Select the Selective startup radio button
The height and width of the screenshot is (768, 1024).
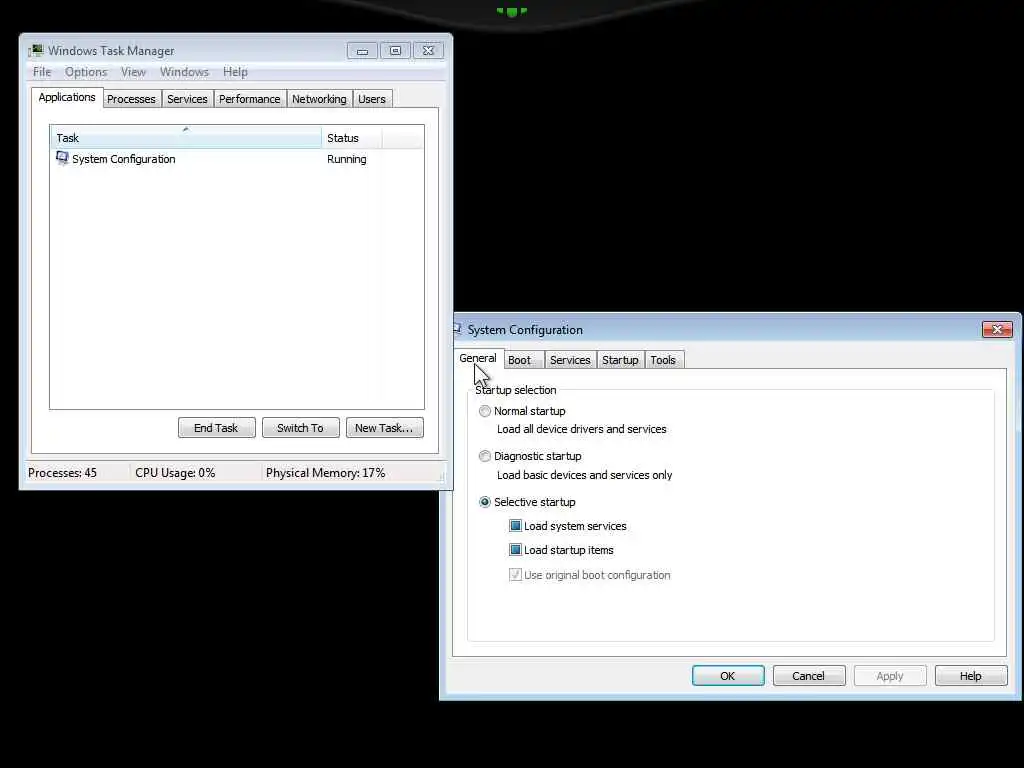485,502
